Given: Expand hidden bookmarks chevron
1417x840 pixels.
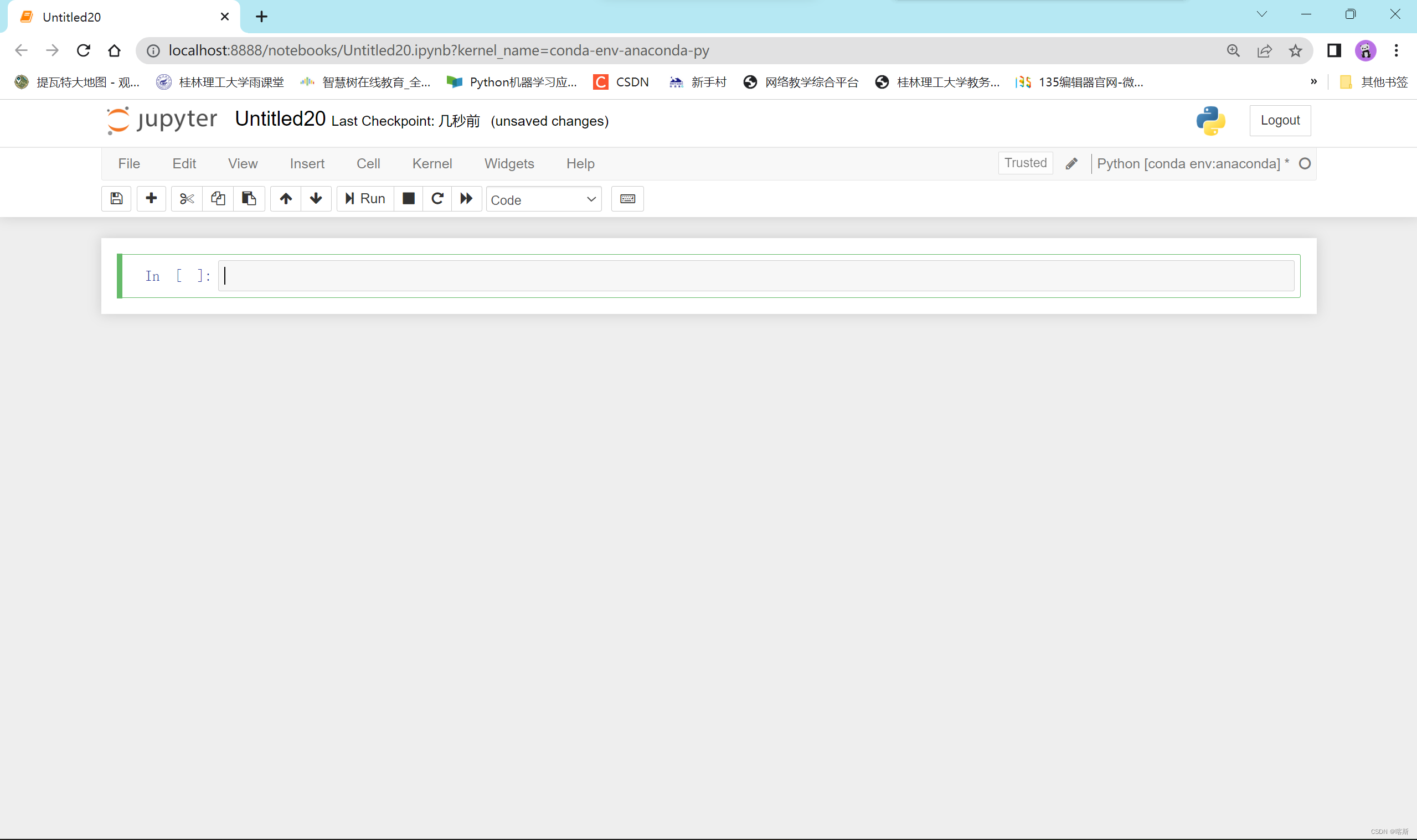Looking at the screenshot, I should (1313, 82).
